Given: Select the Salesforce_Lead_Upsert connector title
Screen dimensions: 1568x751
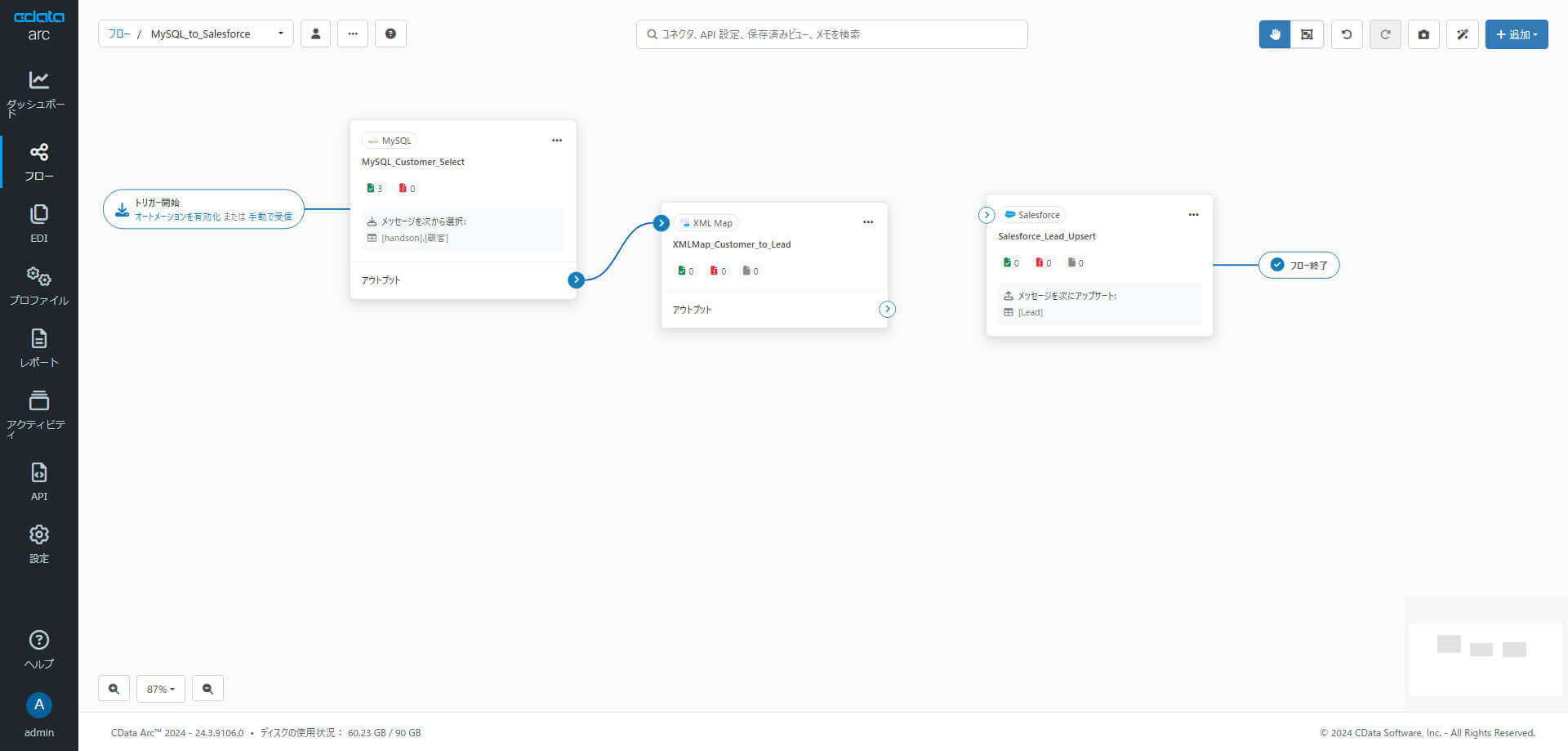Looking at the screenshot, I should (1047, 236).
